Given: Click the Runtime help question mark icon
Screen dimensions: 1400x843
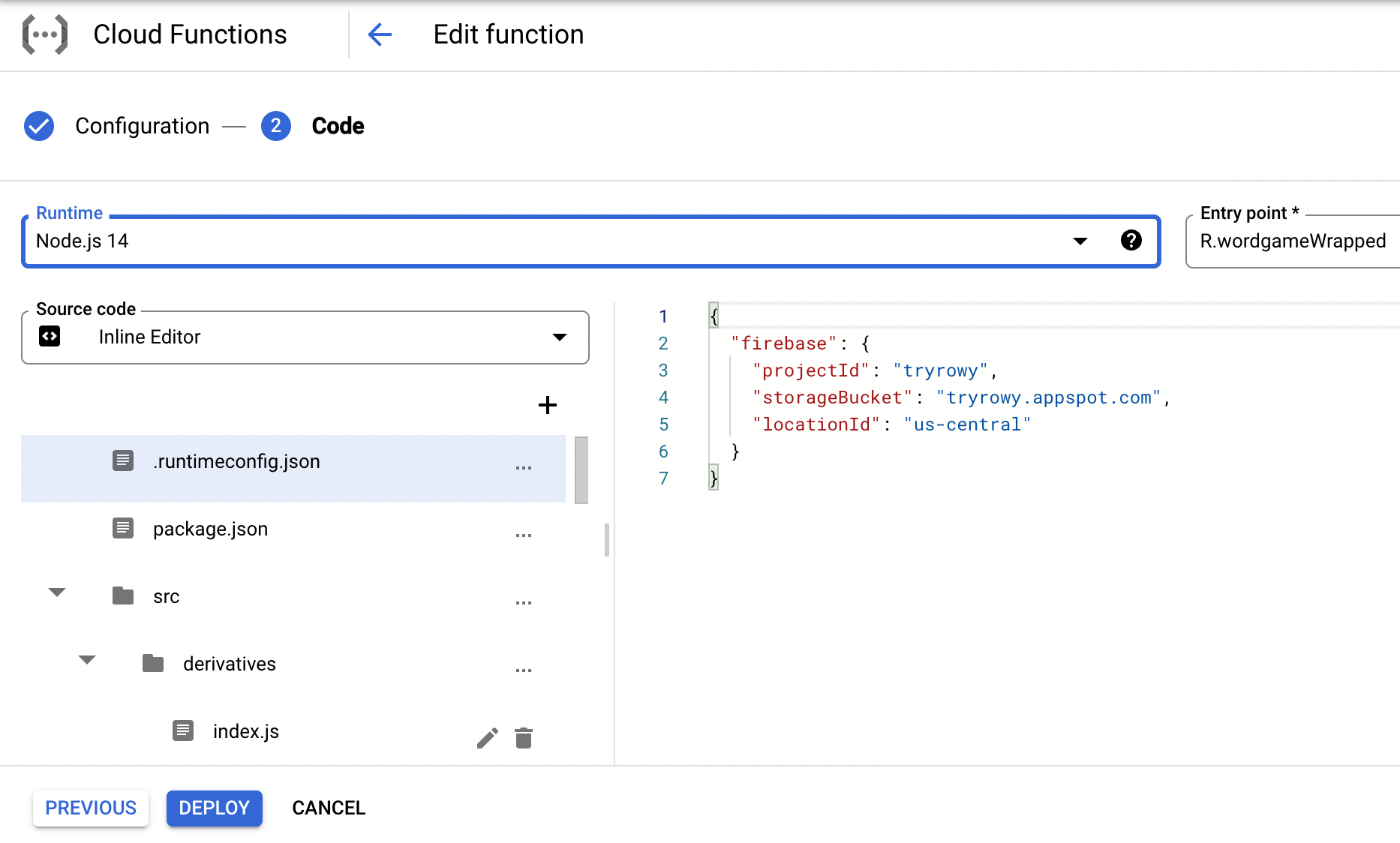Looking at the screenshot, I should coord(1131,241).
